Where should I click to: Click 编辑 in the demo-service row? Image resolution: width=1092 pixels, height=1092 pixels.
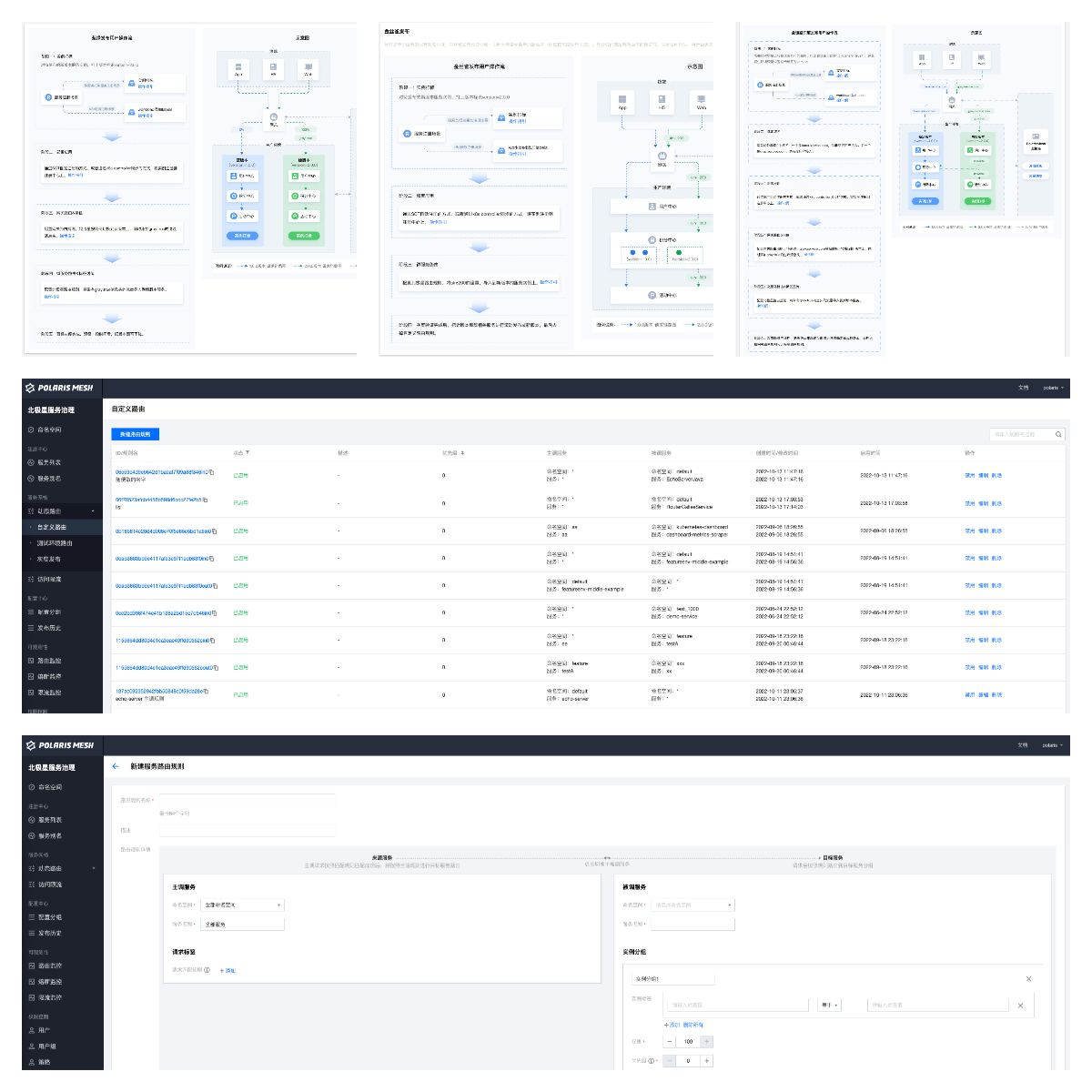(x=983, y=612)
